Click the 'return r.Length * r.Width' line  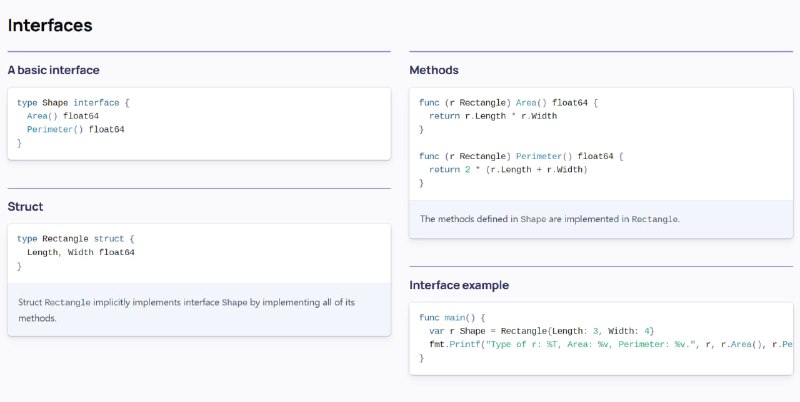493,116
